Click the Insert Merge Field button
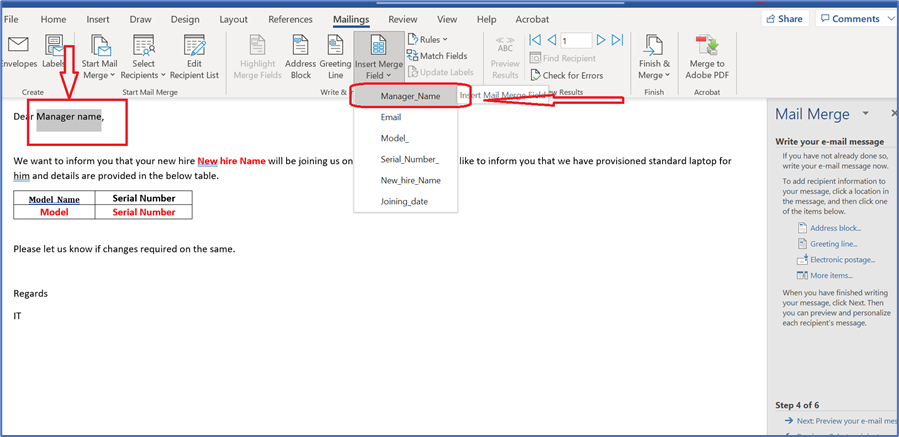 click(x=378, y=57)
